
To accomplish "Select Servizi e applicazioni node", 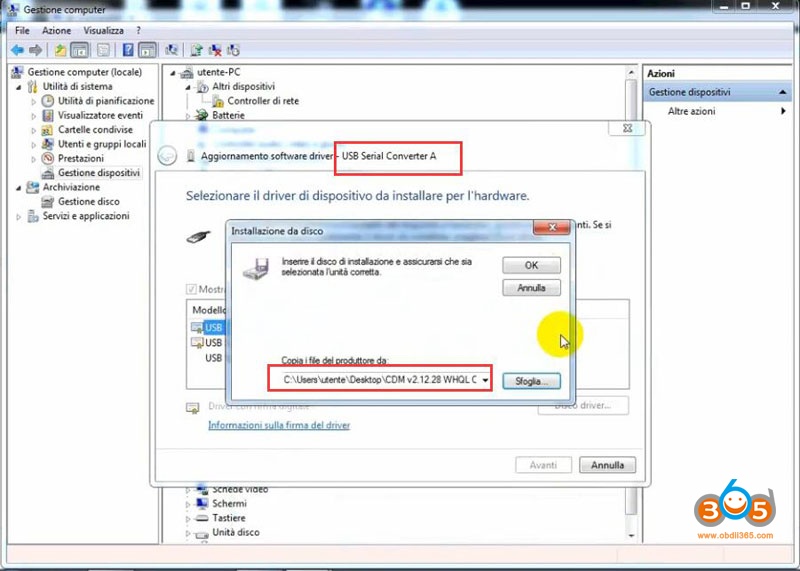I will pos(86,216).
